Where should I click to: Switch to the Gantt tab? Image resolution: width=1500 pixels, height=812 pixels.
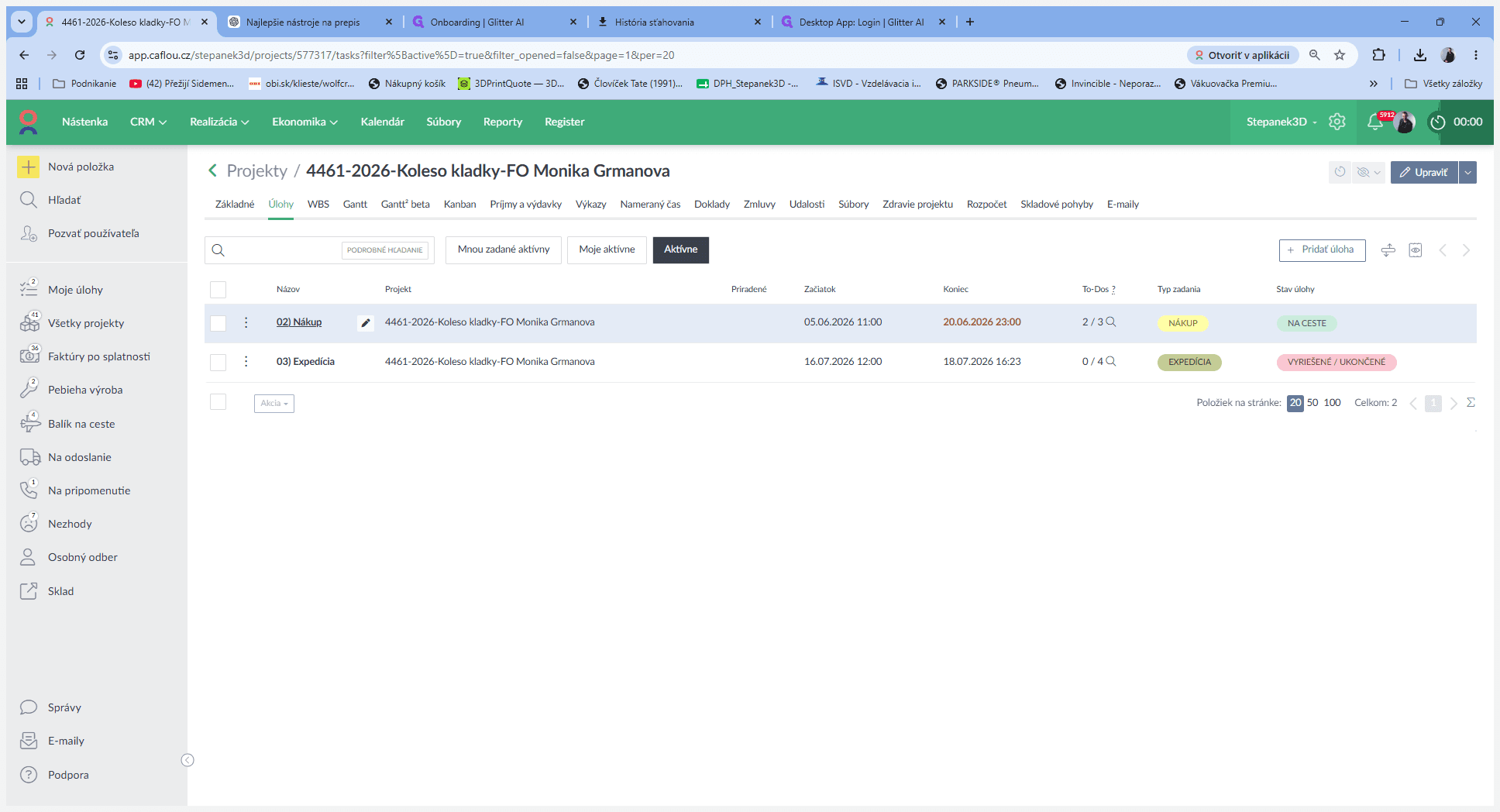(355, 205)
